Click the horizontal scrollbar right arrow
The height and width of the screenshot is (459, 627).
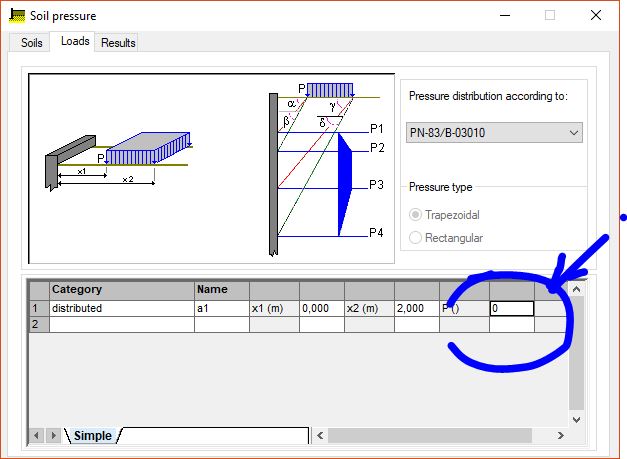click(561, 435)
